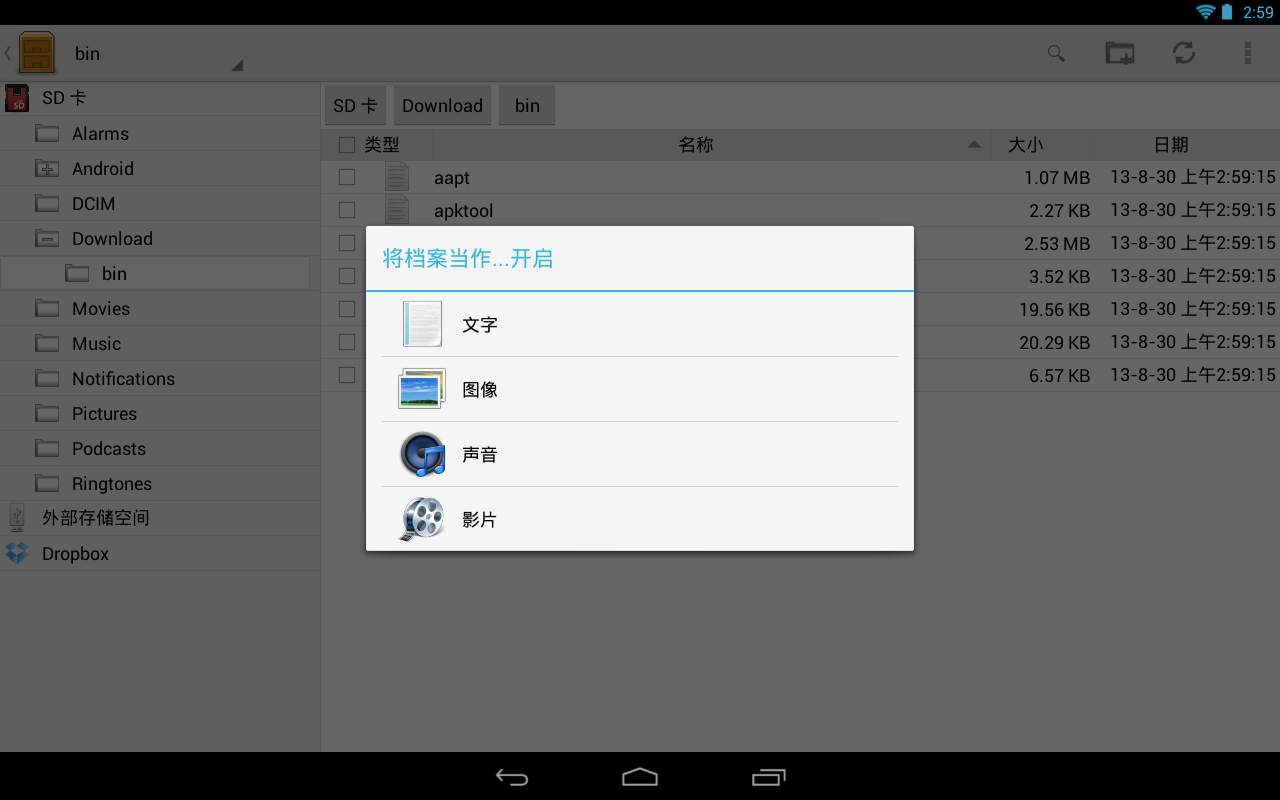Collapse the Download folder

[47, 238]
